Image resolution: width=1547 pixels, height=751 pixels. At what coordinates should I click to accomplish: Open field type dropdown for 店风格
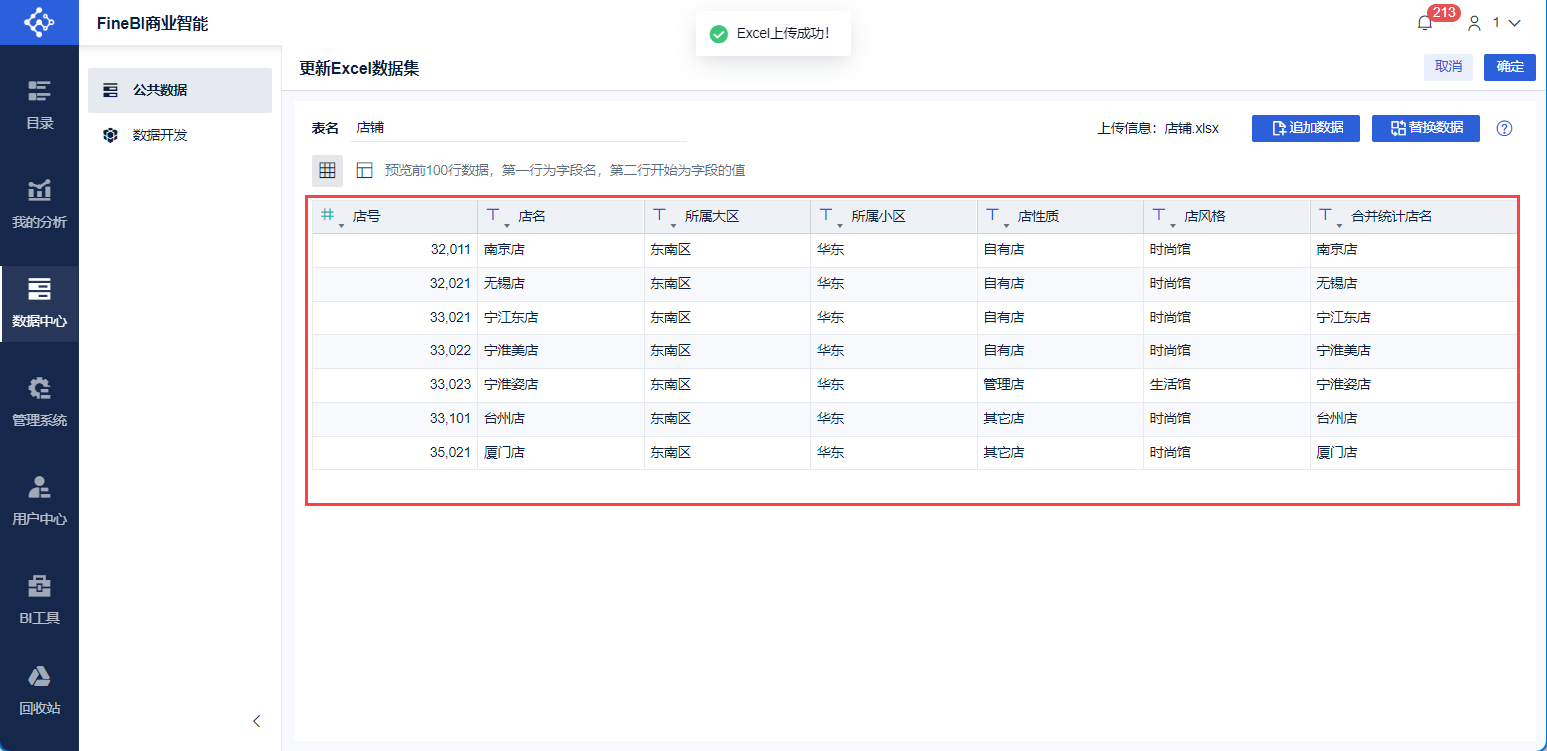click(x=1173, y=226)
